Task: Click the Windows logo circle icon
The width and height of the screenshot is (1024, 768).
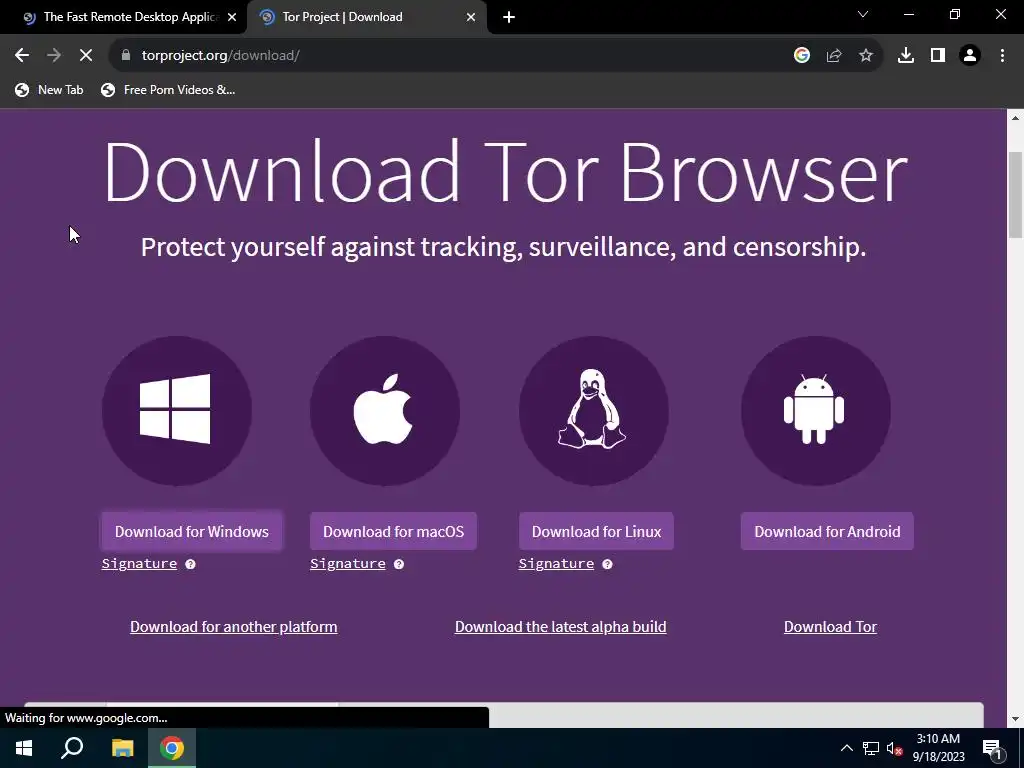Action: 176,411
